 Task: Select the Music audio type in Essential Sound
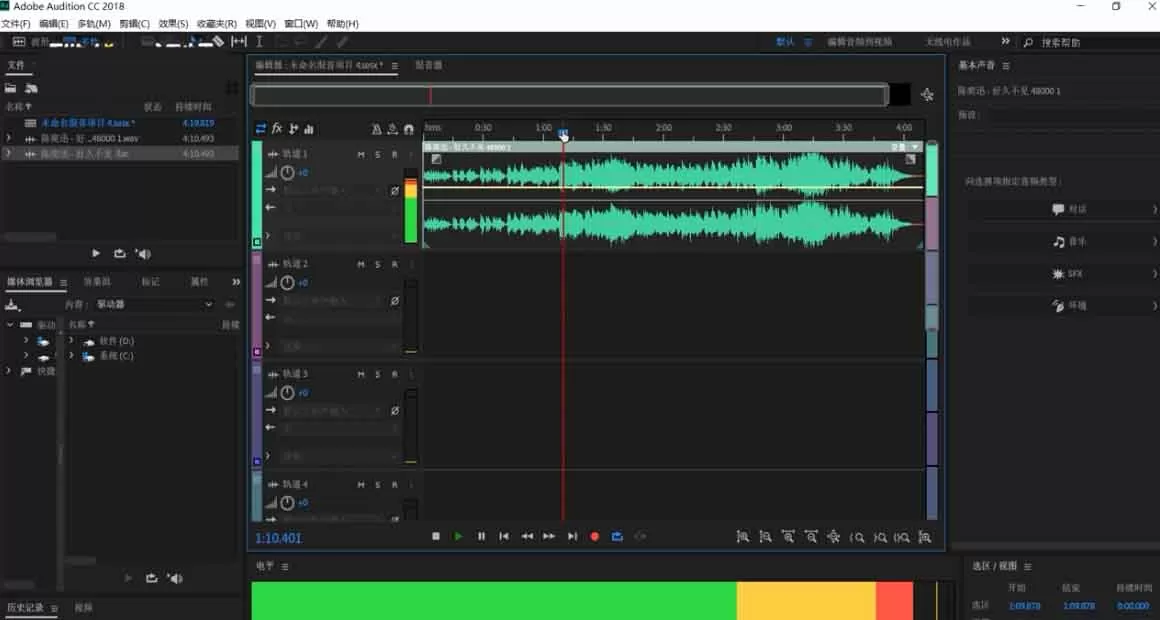[x=1062, y=242]
